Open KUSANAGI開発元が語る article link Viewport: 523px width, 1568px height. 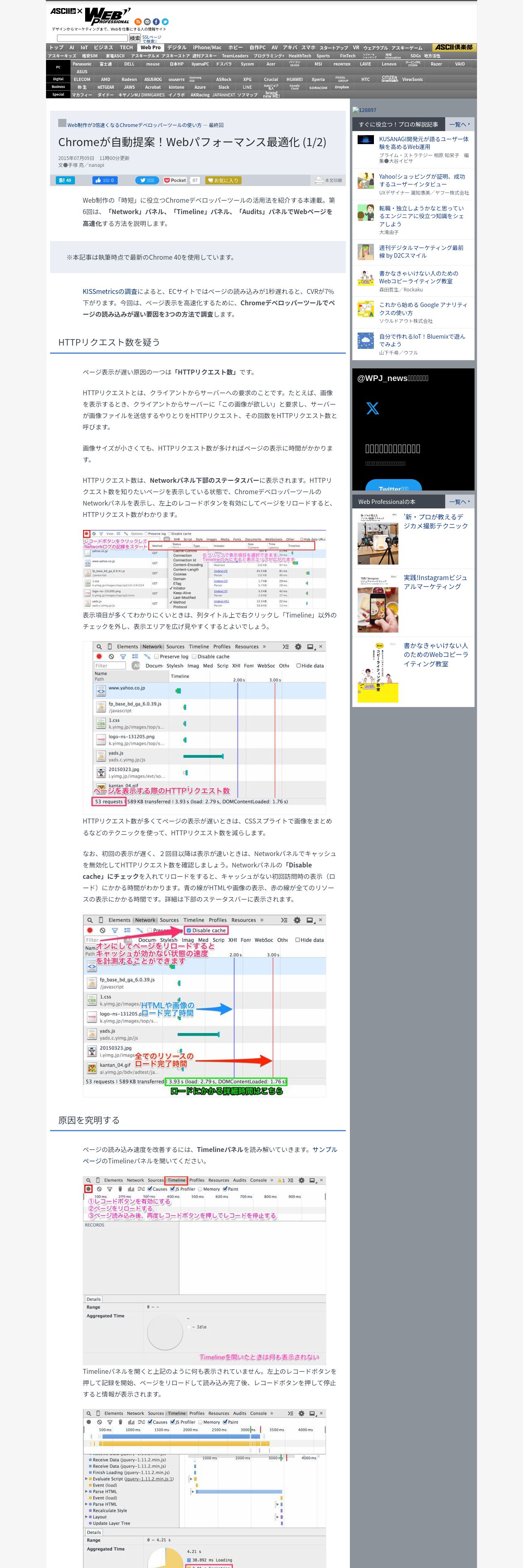(x=424, y=143)
